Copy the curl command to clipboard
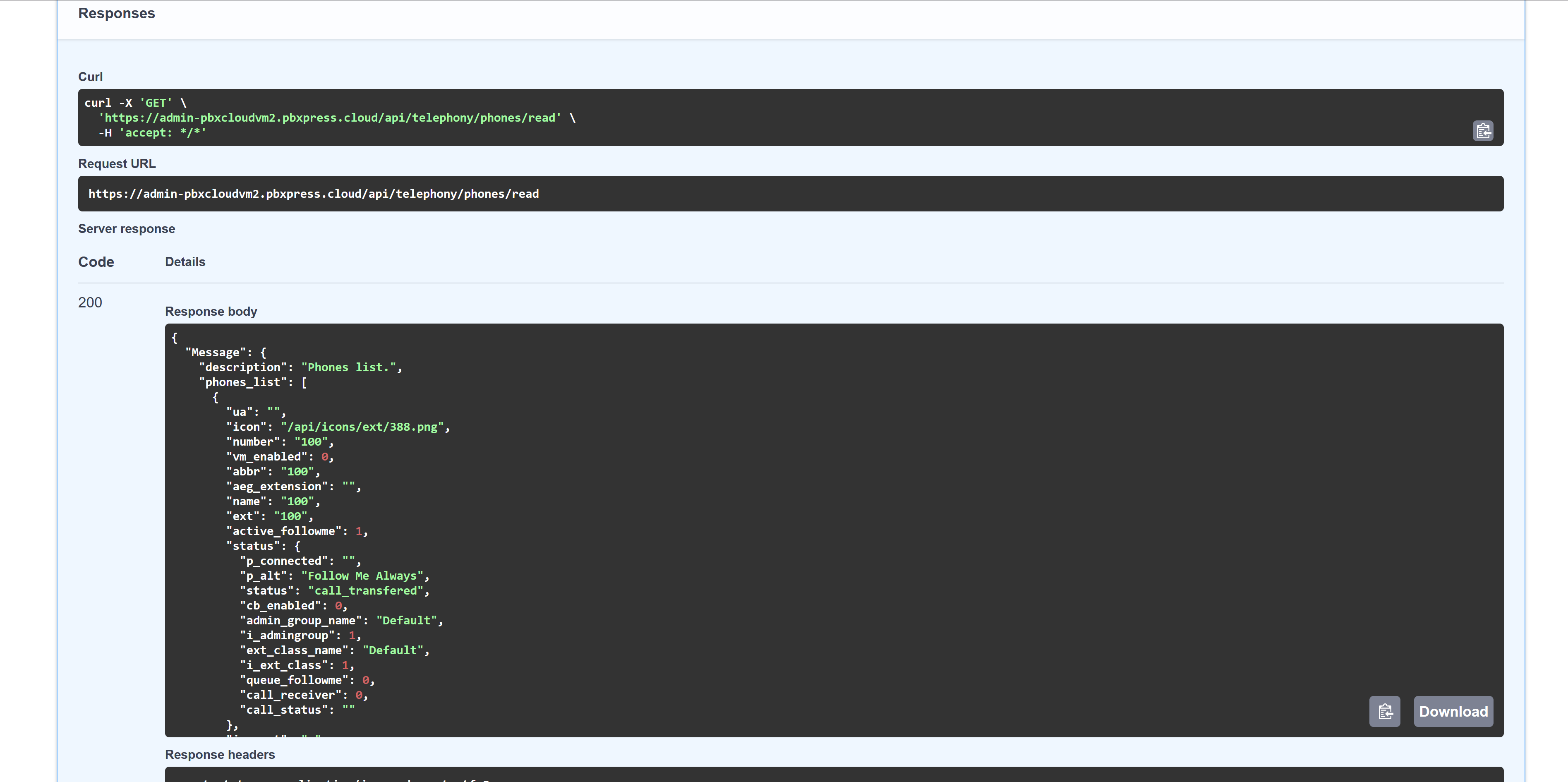Viewport: 1568px width, 782px height. (1483, 130)
